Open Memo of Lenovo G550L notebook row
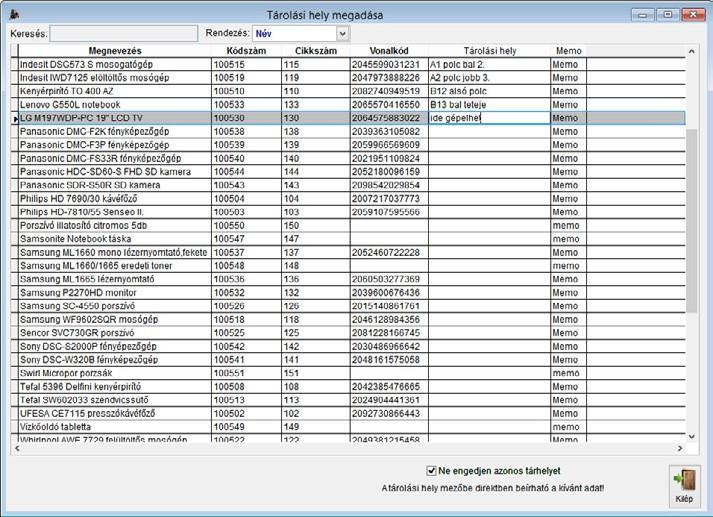Screen dimensions: 713x517 pyautogui.click(x=568, y=105)
